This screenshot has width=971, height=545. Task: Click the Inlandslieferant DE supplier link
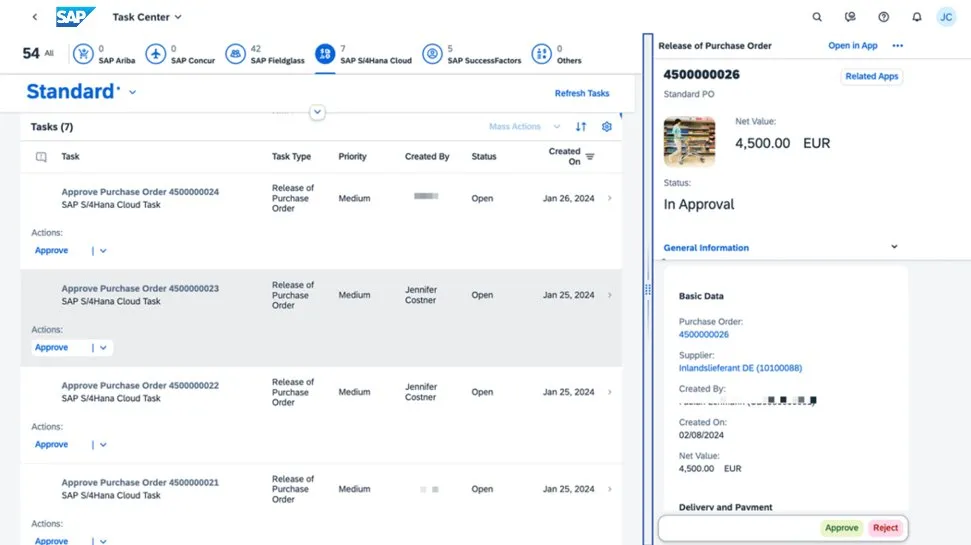[740, 368]
